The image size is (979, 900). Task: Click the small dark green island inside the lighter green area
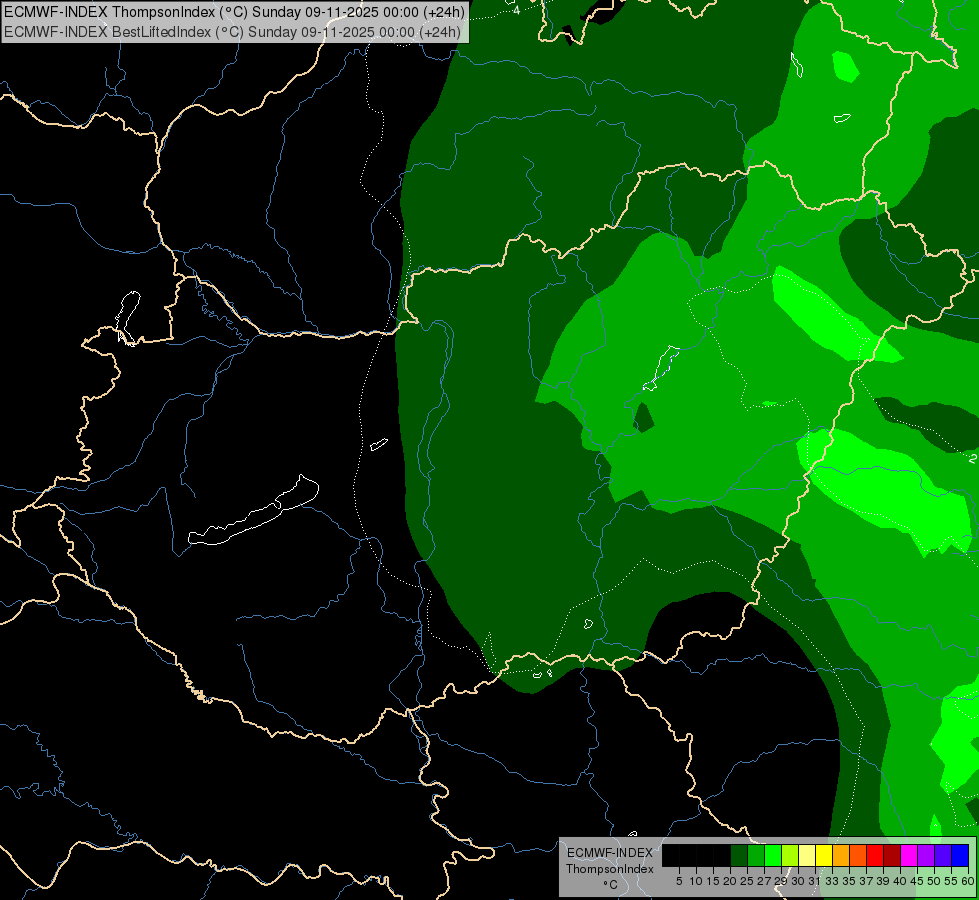(x=643, y=418)
